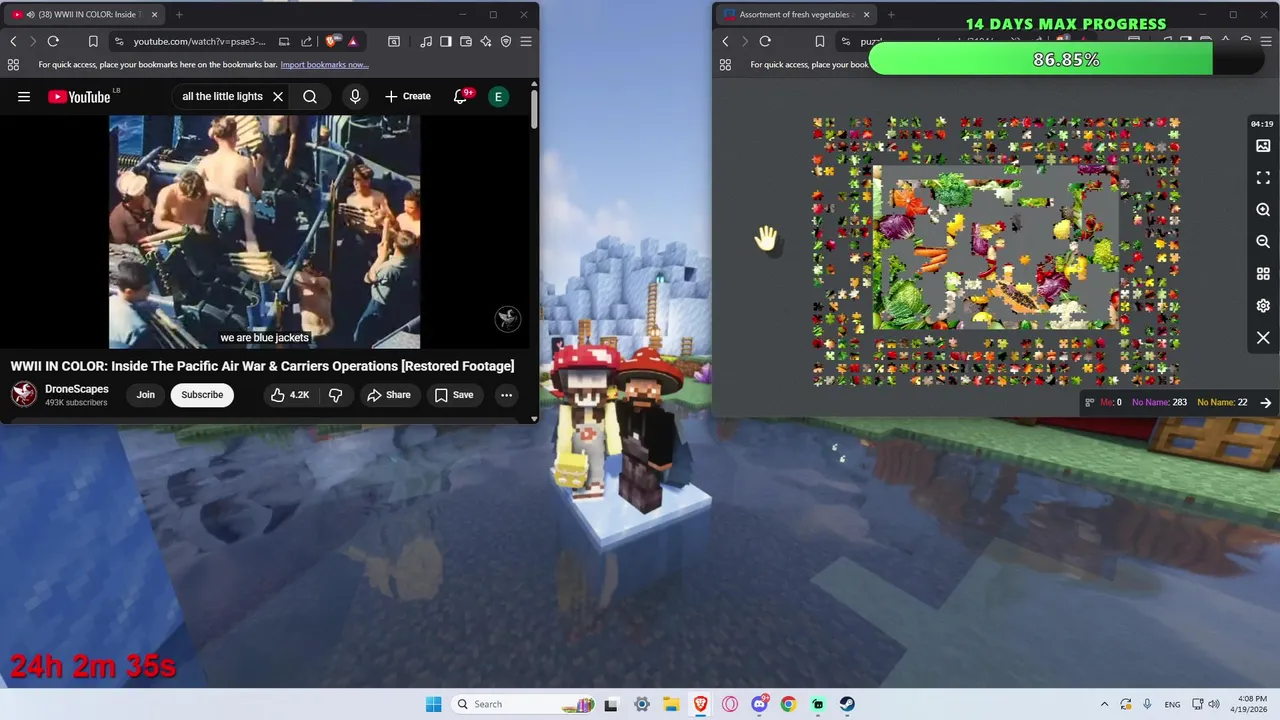Show apps grid in YouTube window bookmarks bar
The image size is (1280, 720).
(13, 65)
